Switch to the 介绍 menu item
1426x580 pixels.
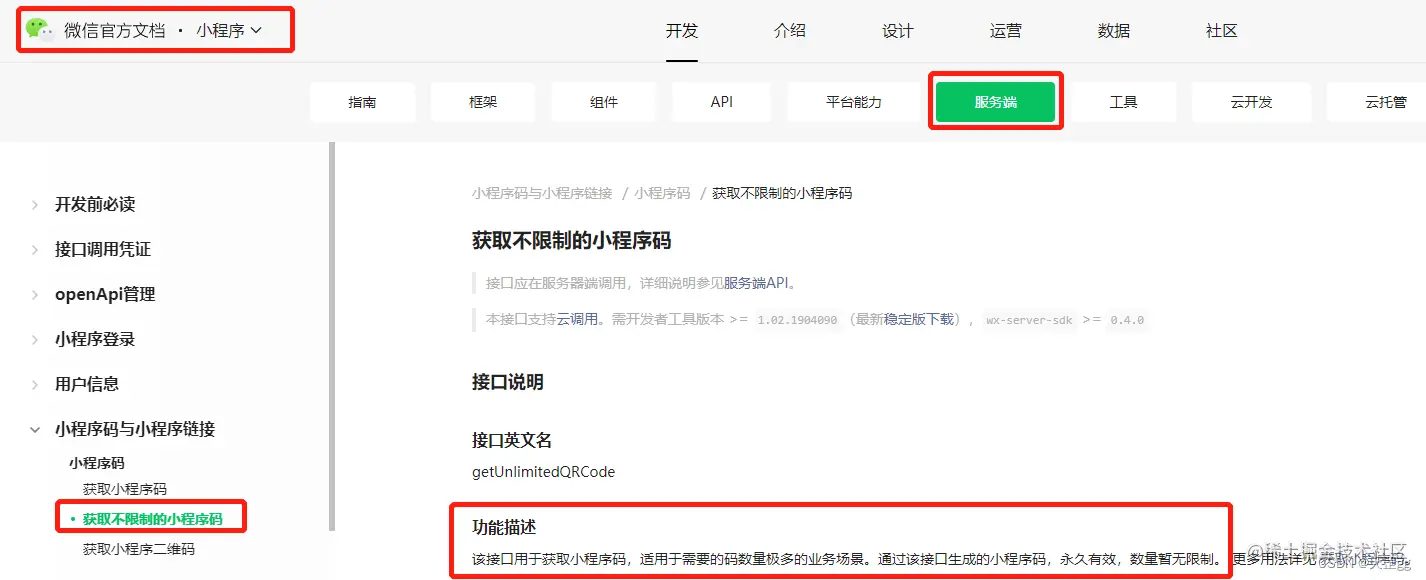pos(789,31)
